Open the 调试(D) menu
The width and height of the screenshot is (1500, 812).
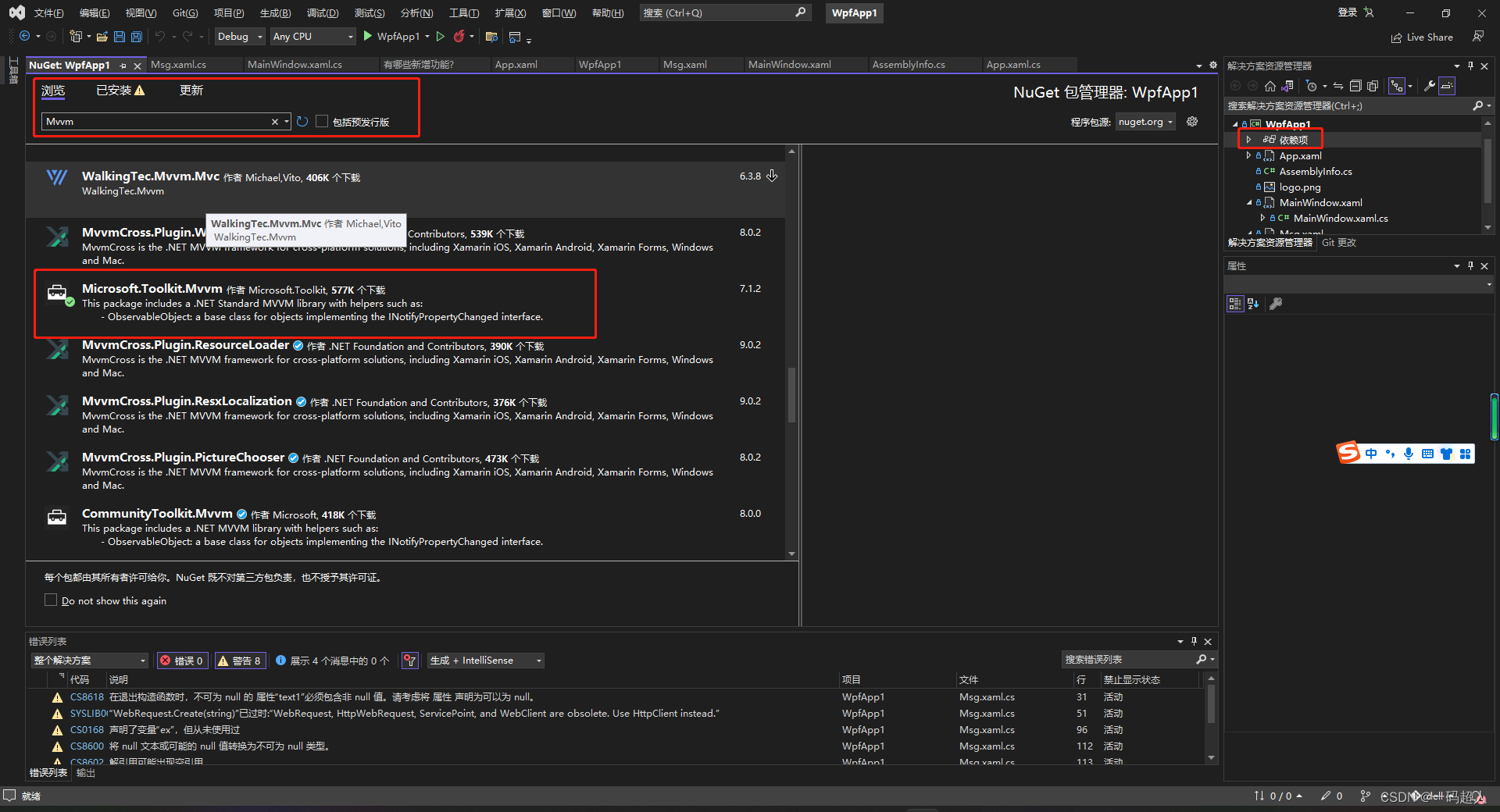(323, 13)
